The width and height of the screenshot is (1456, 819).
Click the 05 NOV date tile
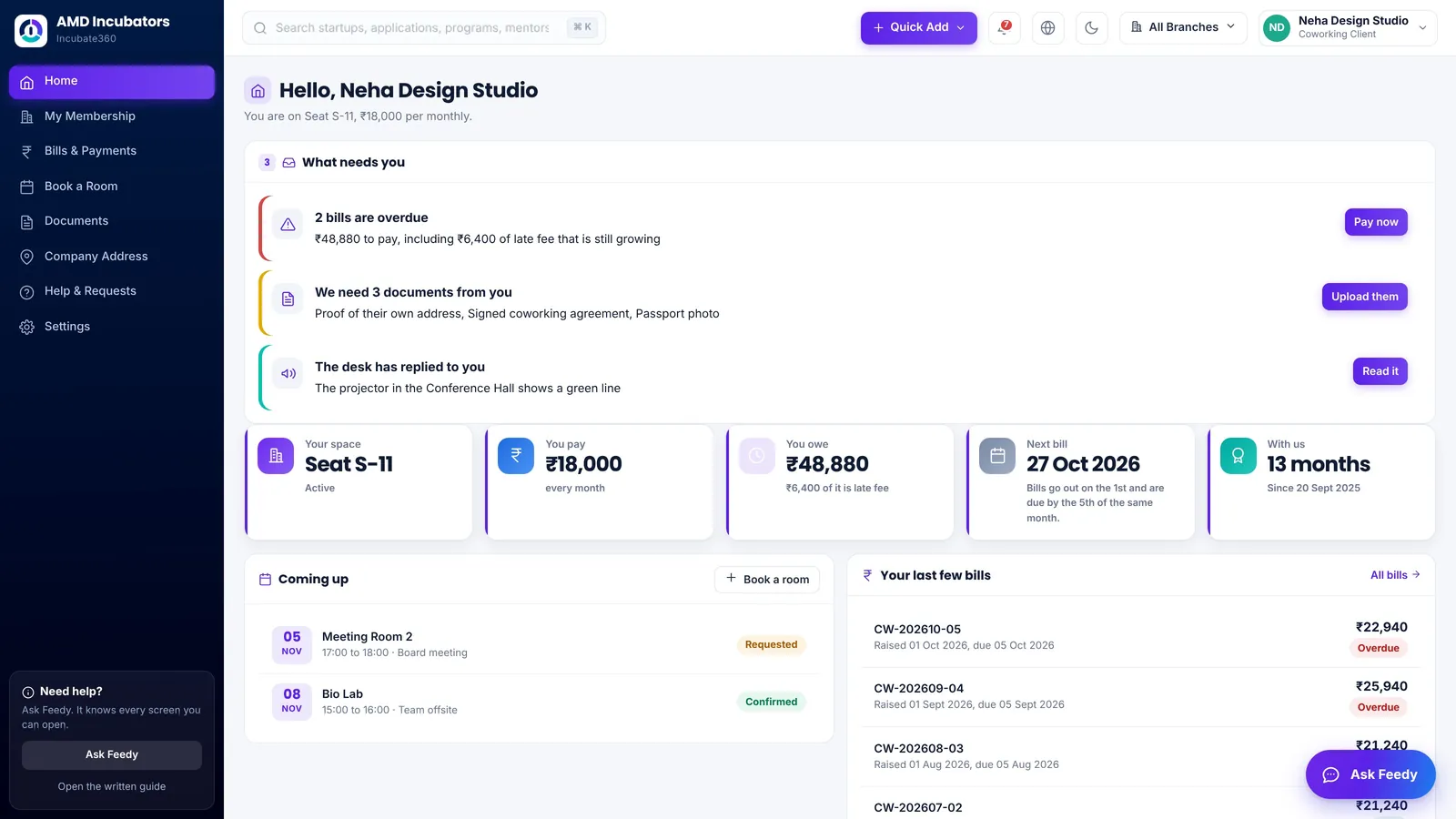[291, 644]
